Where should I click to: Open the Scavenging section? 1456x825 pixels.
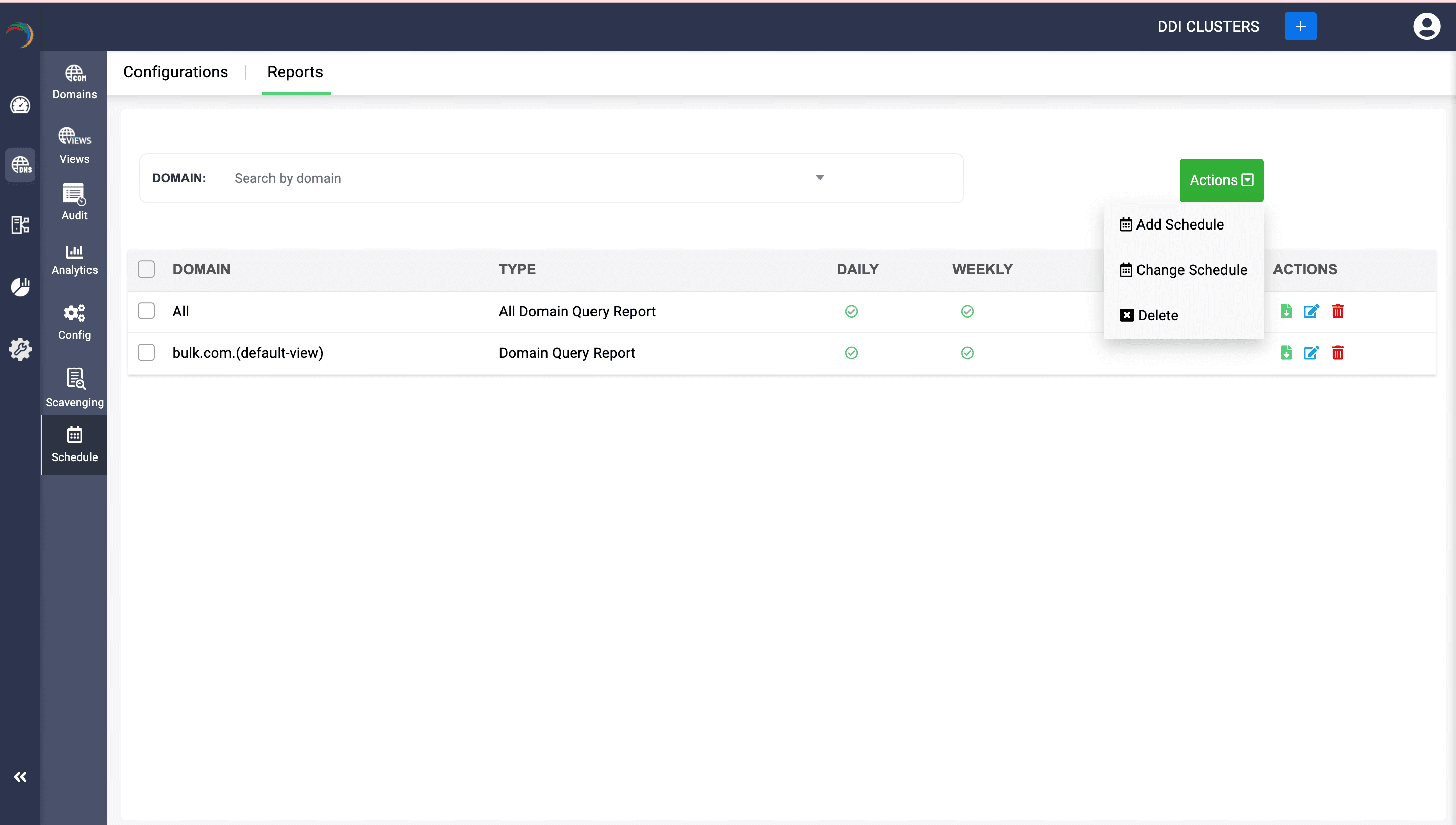pyautogui.click(x=74, y=388)
